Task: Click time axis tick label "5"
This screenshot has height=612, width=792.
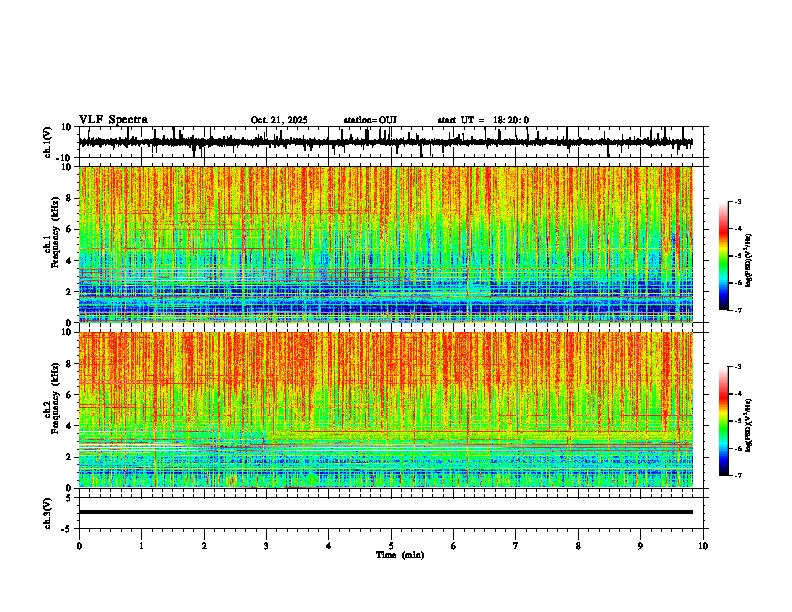Action: click(x=391, y=546)
